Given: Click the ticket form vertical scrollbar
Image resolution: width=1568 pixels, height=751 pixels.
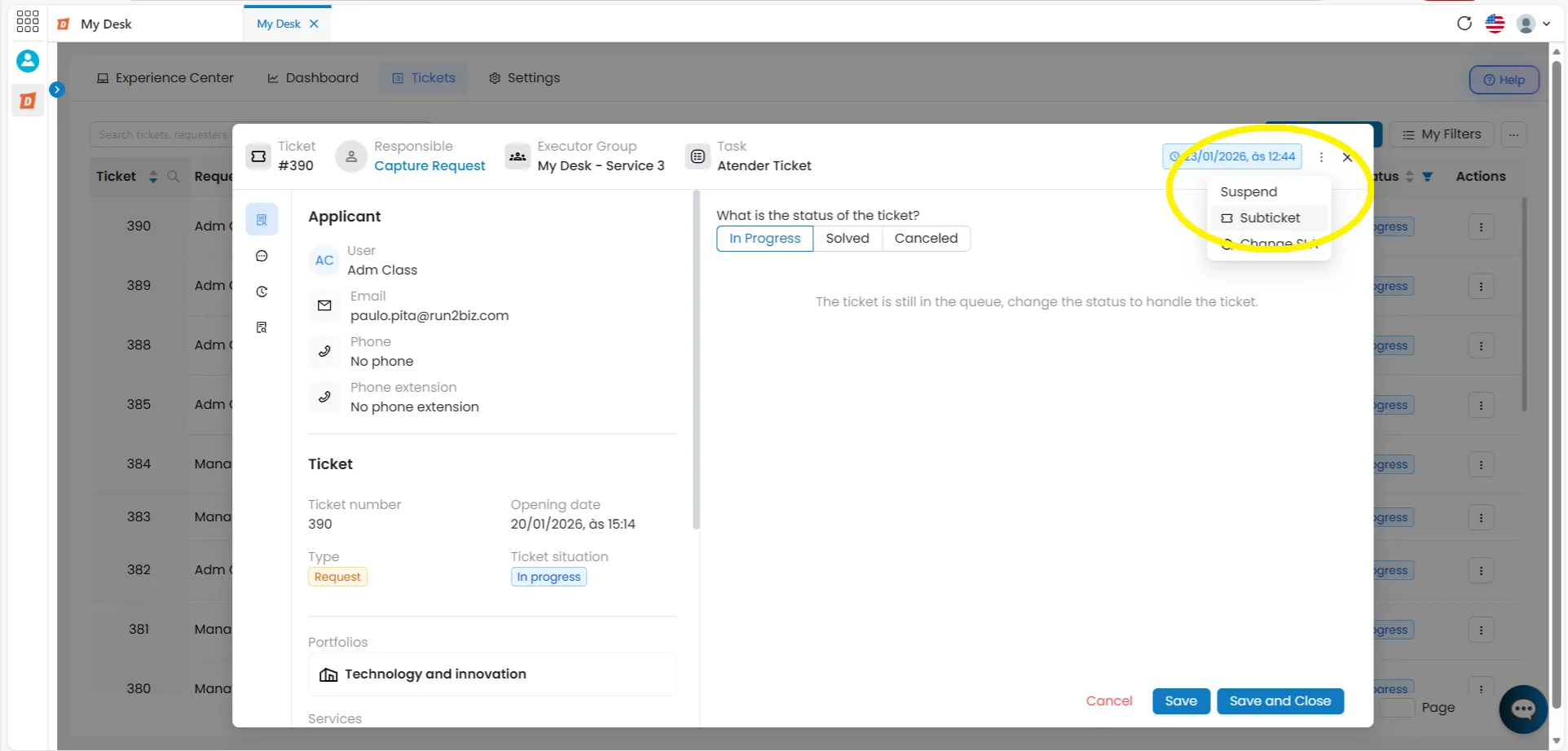Looking at the screenshot, I should [x=696, y=360].
